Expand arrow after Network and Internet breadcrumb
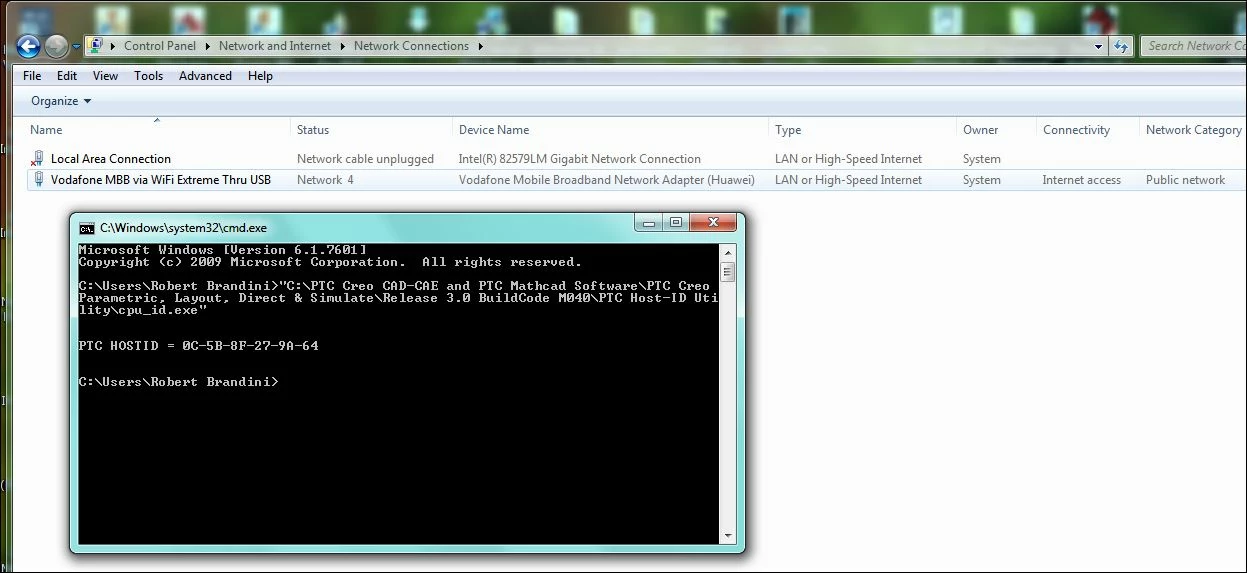Viewport: 1247px width, 573px height. [343, 46]
